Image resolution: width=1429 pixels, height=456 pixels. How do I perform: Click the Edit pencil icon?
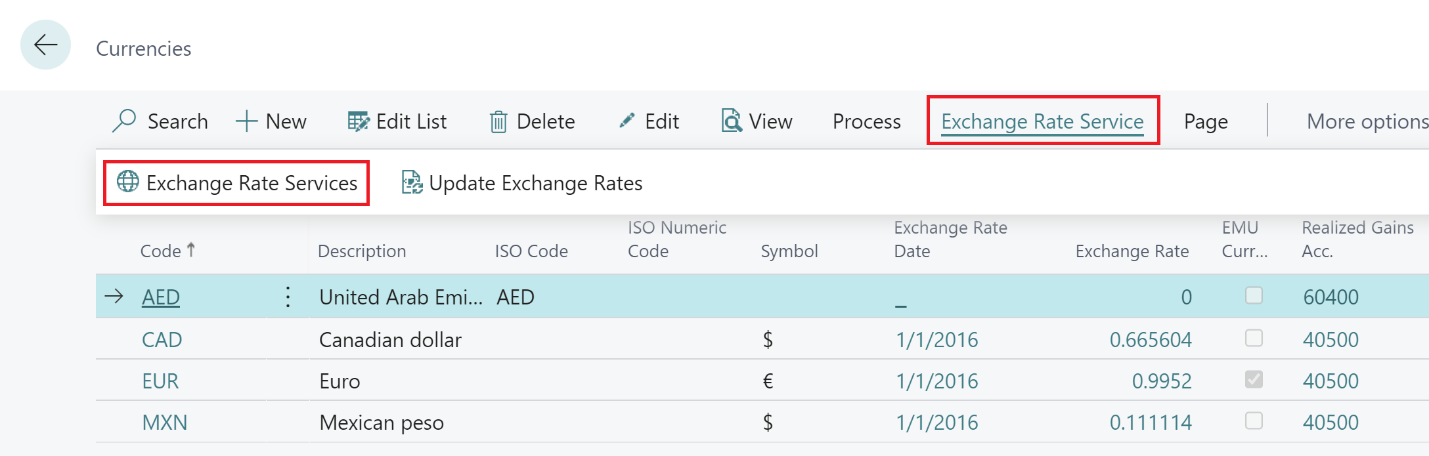click(627, 122)
